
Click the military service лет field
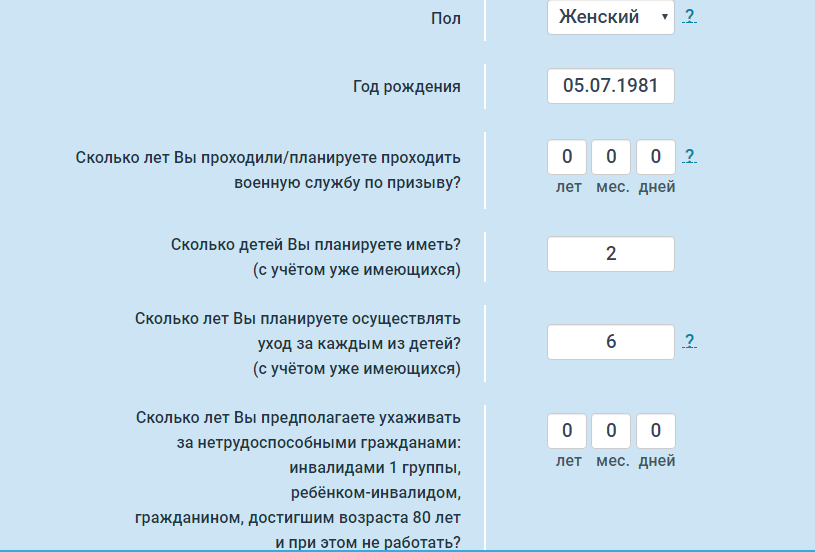coord(567,156)
